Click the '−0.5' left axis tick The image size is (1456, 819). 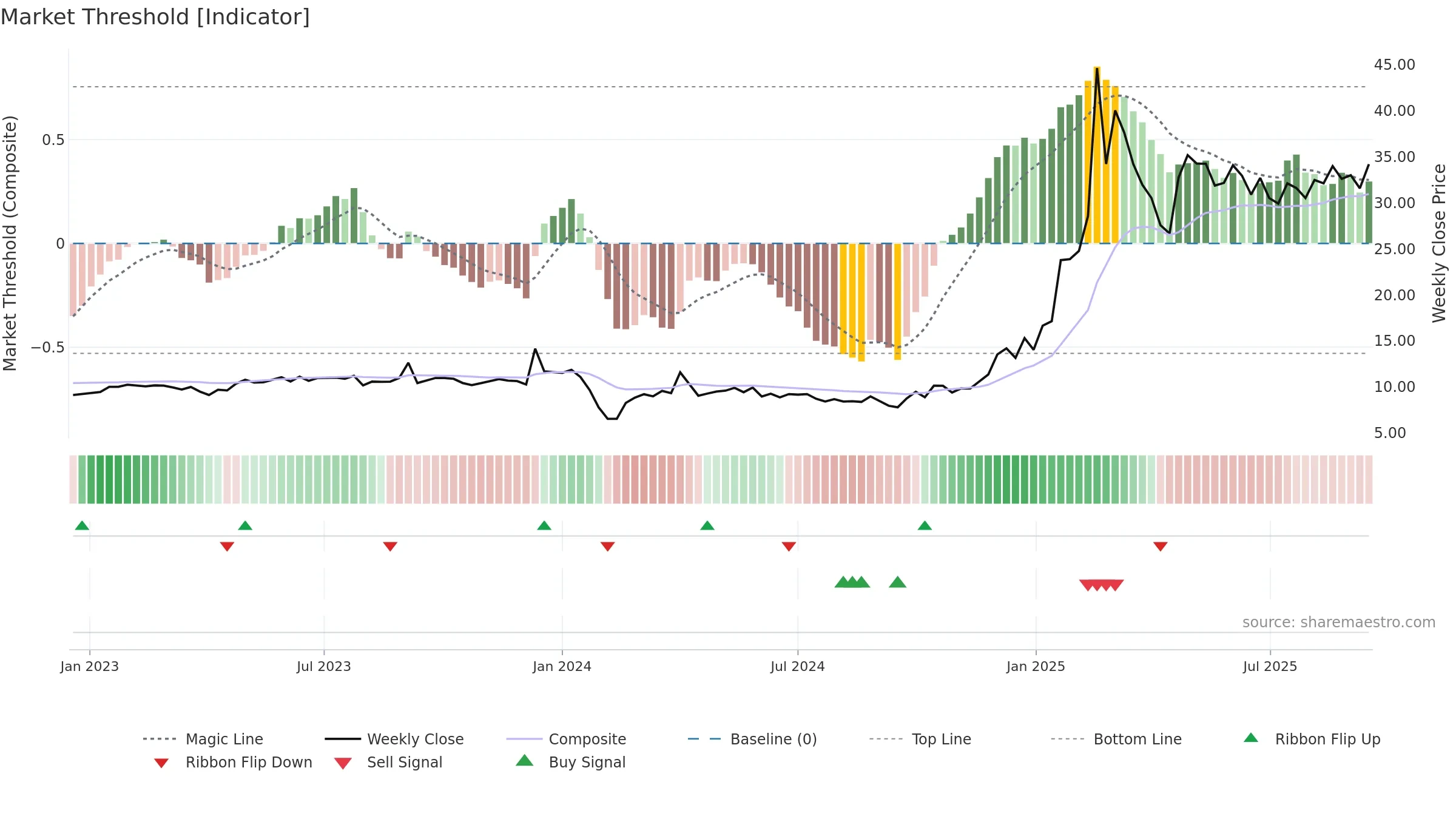[x=48, y=348]
